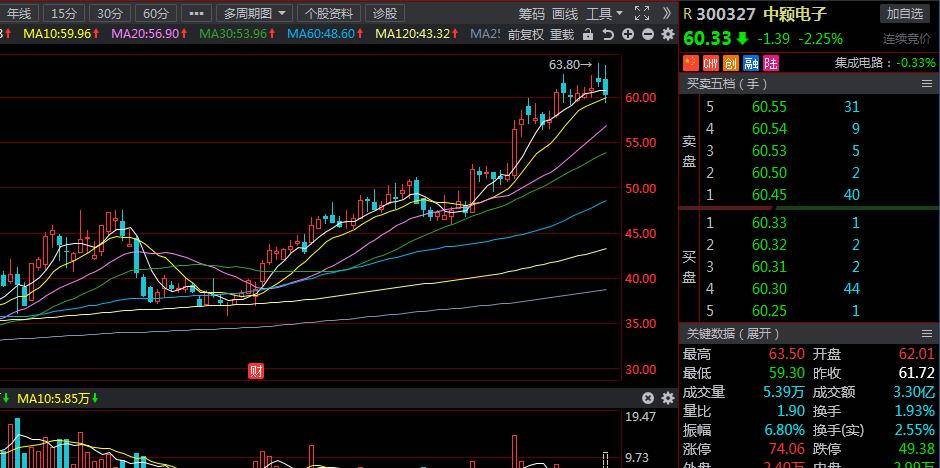Open the 买卖五档 panel menu icon

926,84
